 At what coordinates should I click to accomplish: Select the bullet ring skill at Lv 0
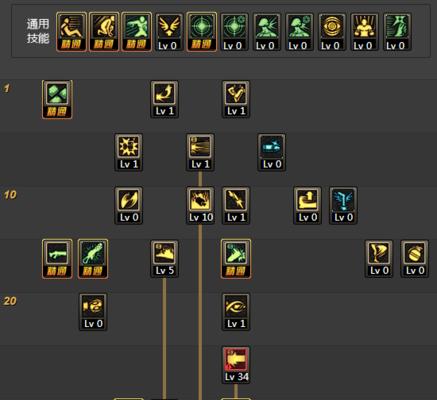(x=93, y=311)
